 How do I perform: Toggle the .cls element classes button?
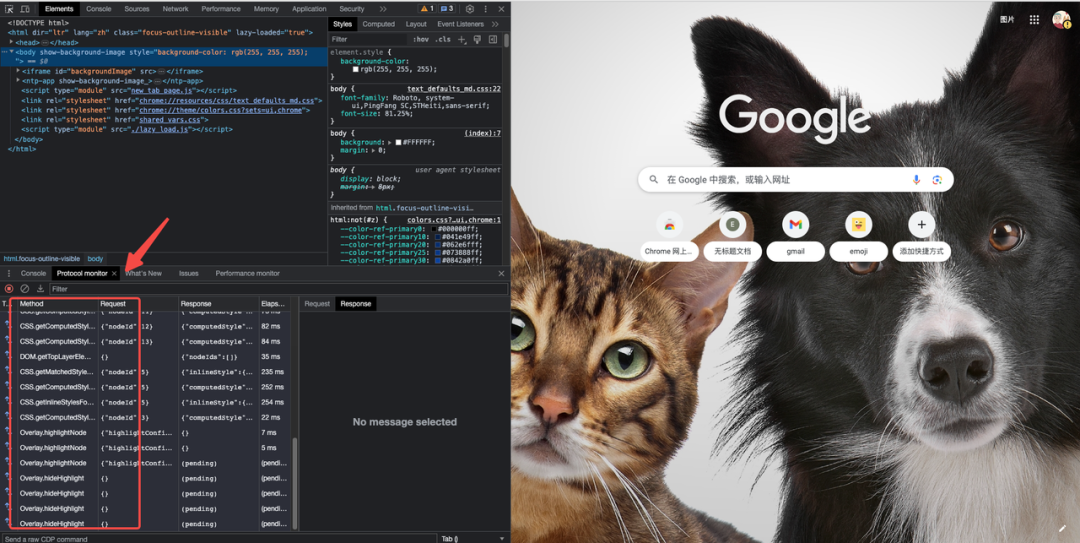tap(444, 39)
